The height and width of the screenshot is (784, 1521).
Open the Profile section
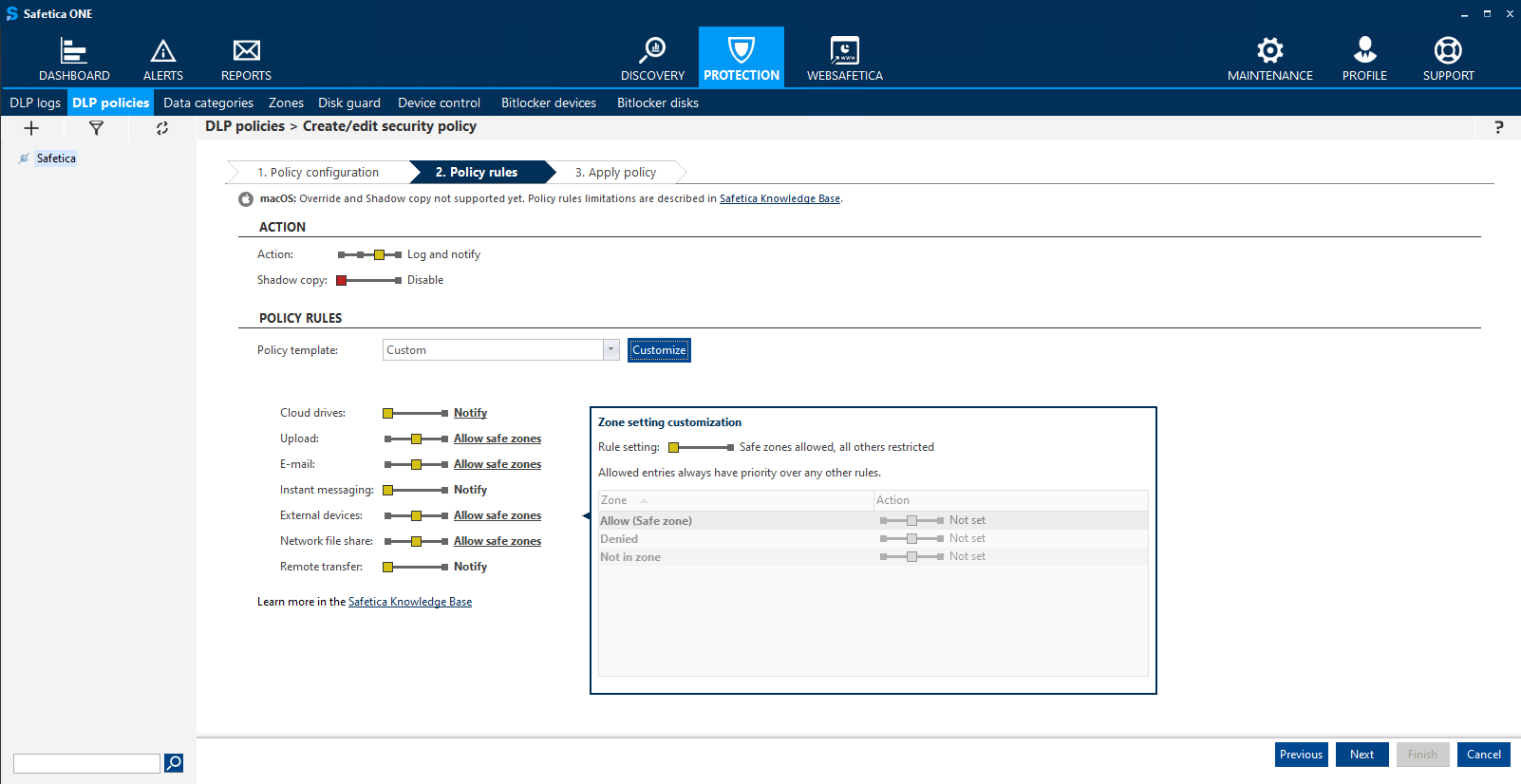[x=1364, y=59]
